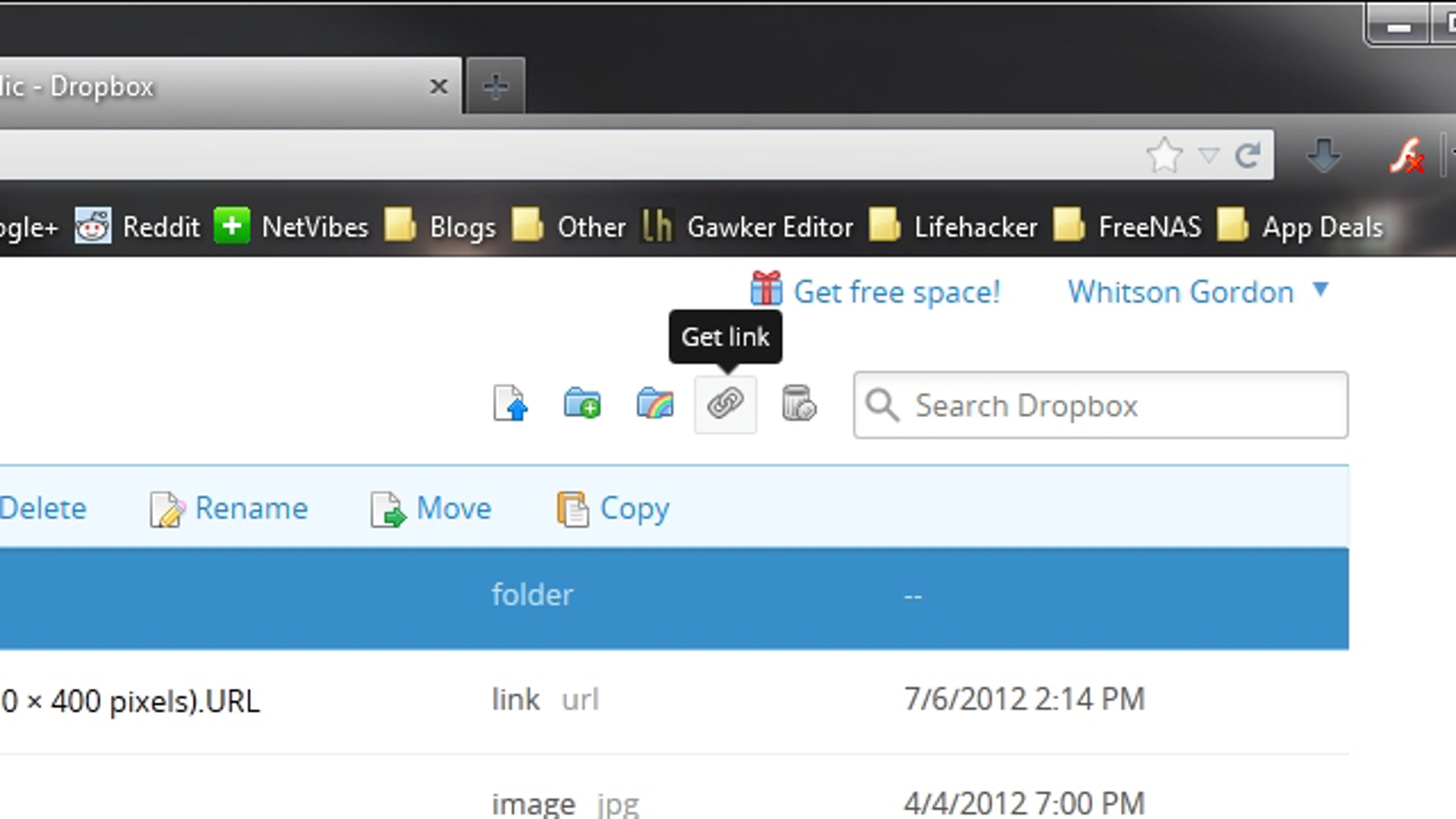
Task: Minimize the browser window
Action: (1398, 27)
